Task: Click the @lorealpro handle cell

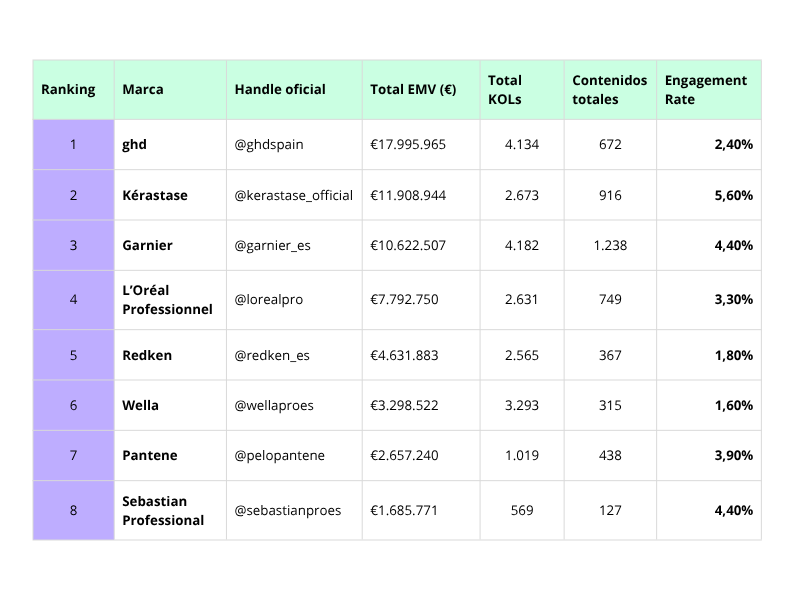Action: (269, 300)
